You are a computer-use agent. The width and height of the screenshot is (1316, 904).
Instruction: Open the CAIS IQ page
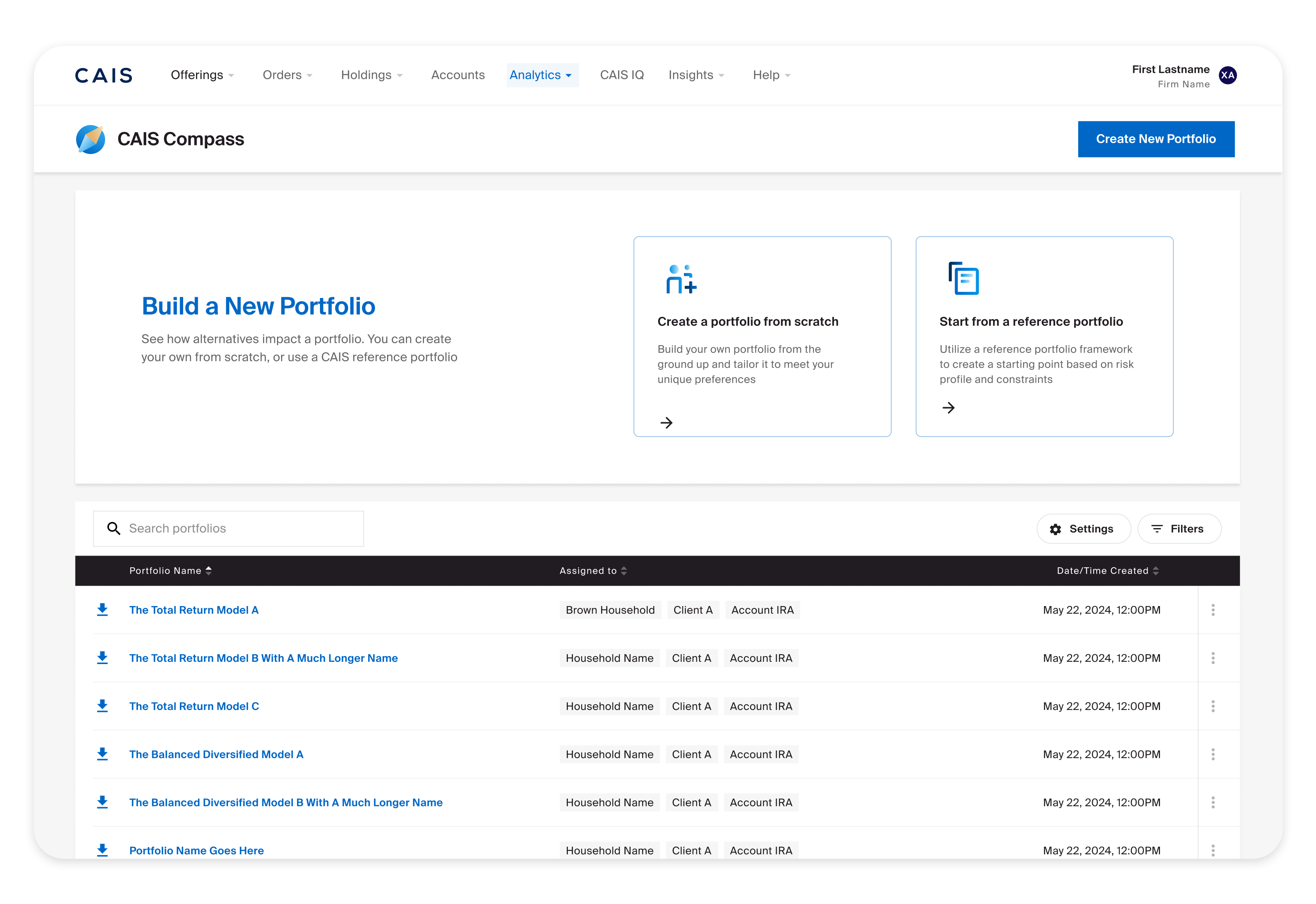[622, 75]
